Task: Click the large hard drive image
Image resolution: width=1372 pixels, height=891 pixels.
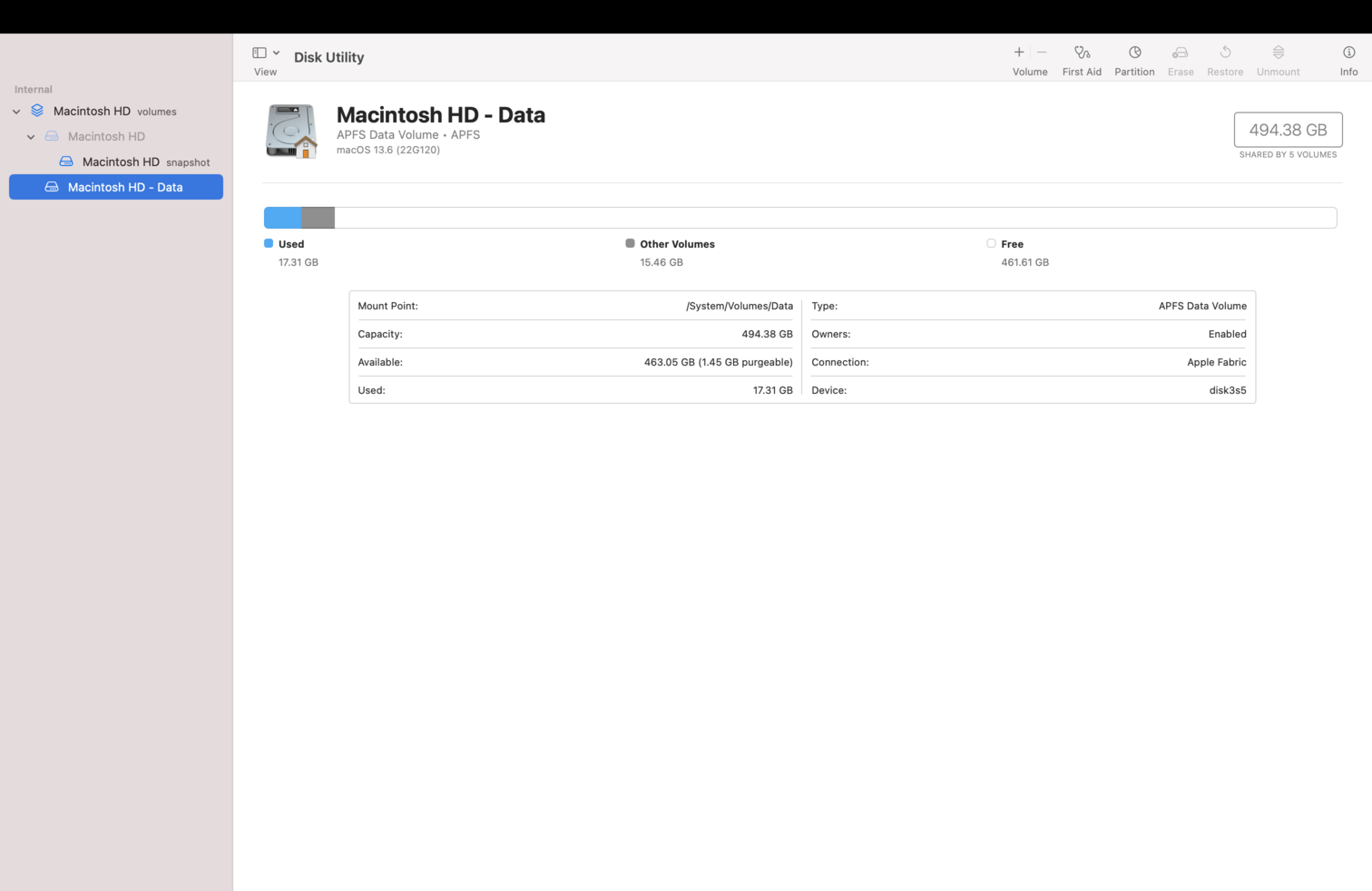Action: (291, 131)
